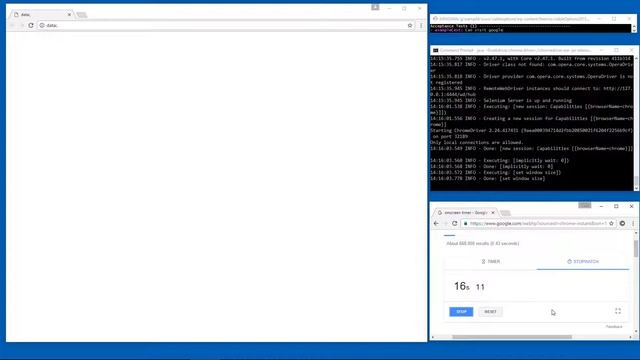Image resolution: width=640 pixels, height=360 pixels.
Task: Select the data: tab
Action: coord(42,15)
